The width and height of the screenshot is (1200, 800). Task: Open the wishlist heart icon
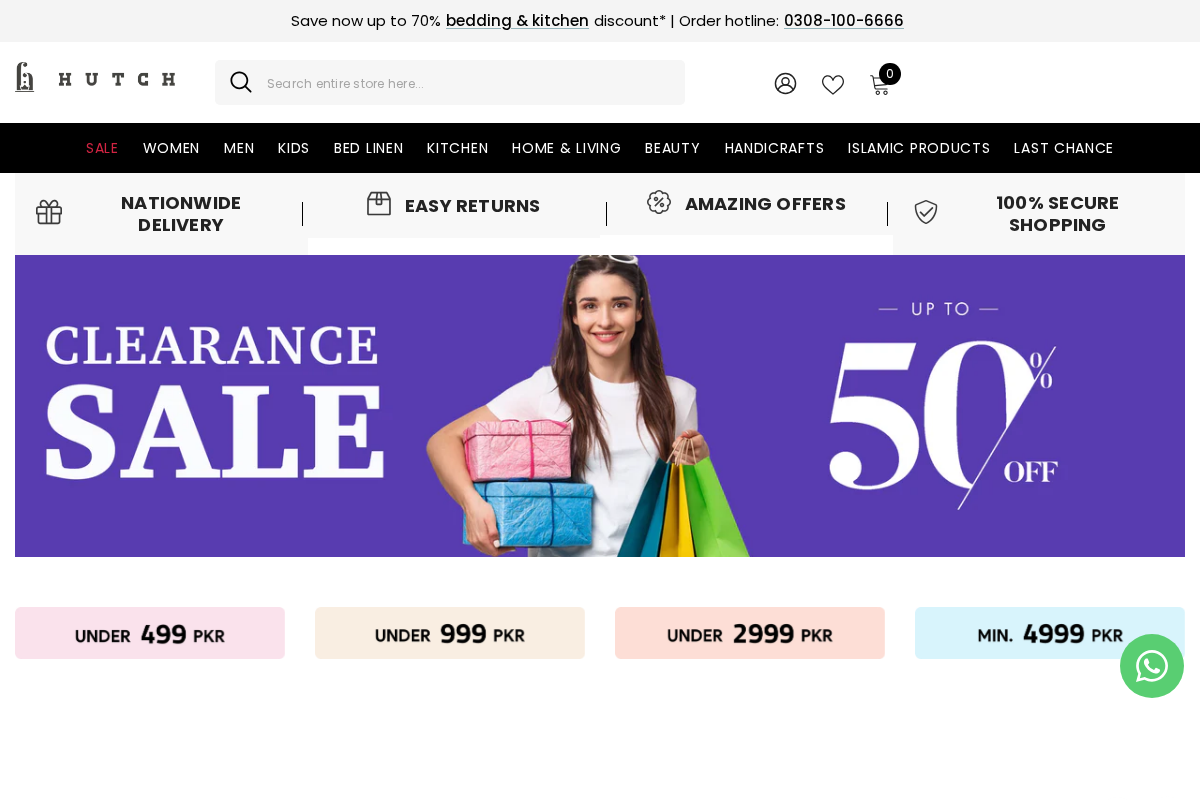[833, 84]
